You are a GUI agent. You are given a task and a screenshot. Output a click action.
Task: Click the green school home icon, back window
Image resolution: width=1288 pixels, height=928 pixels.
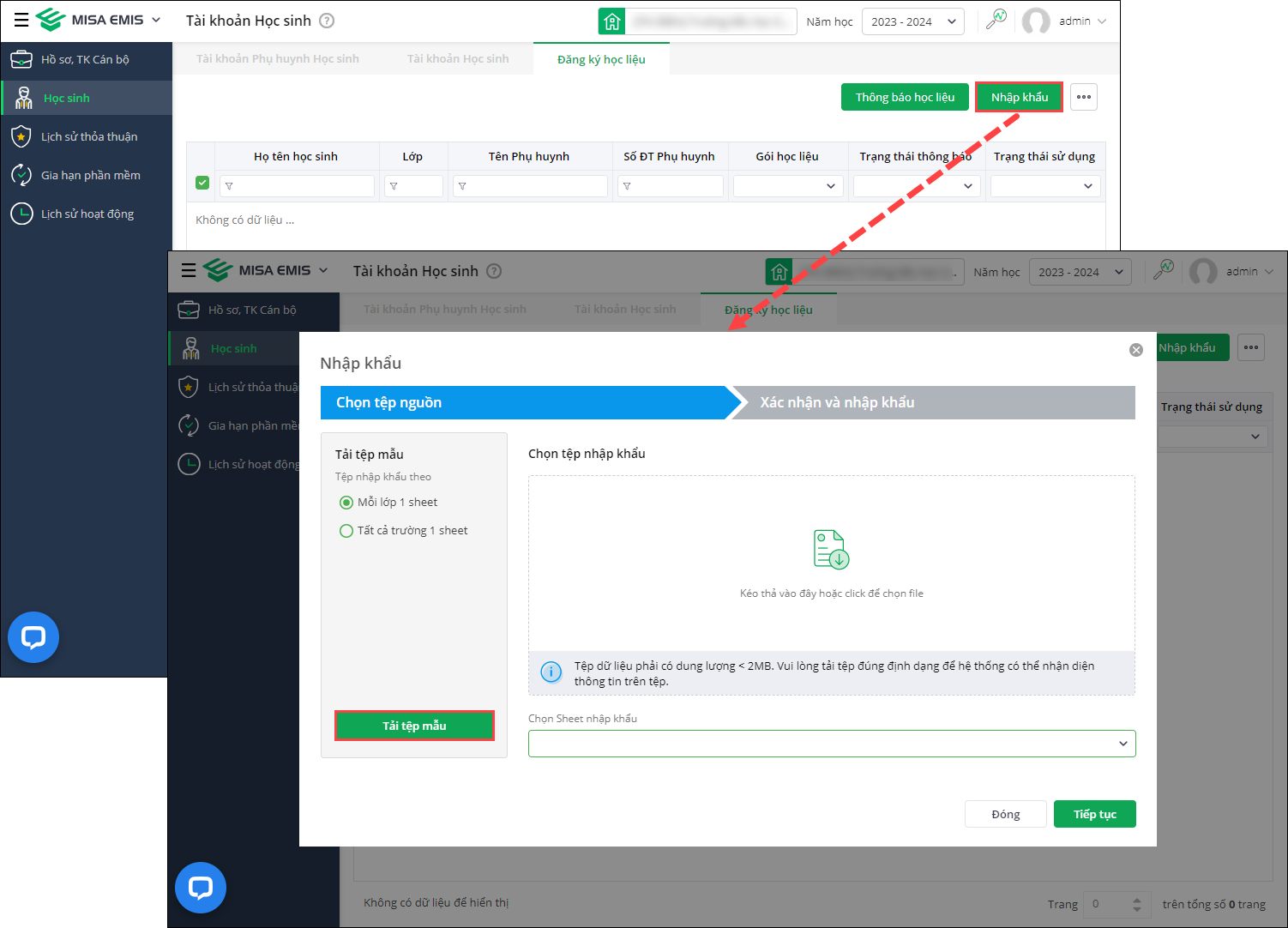click(x=611, y=21)
